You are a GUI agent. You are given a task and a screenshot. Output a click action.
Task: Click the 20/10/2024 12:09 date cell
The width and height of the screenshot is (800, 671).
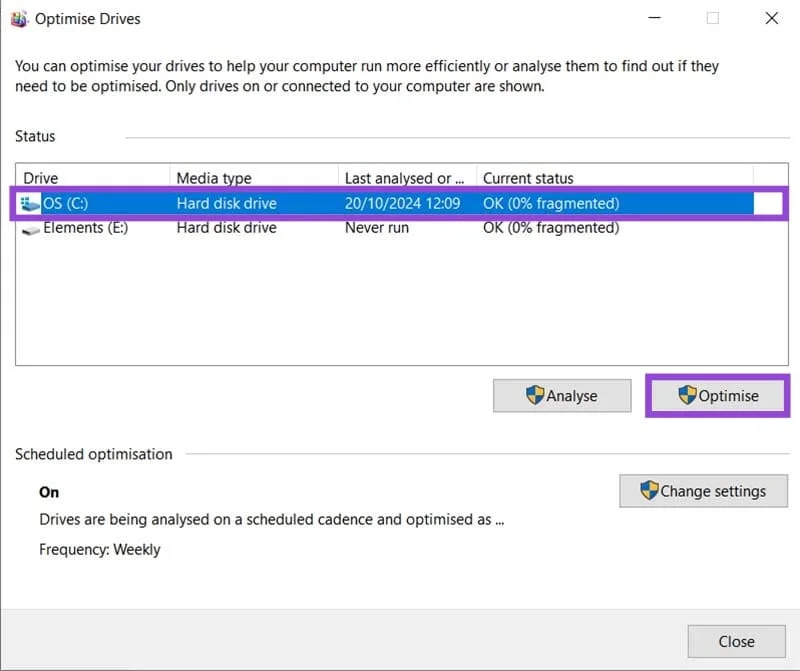tap(402, 204)
